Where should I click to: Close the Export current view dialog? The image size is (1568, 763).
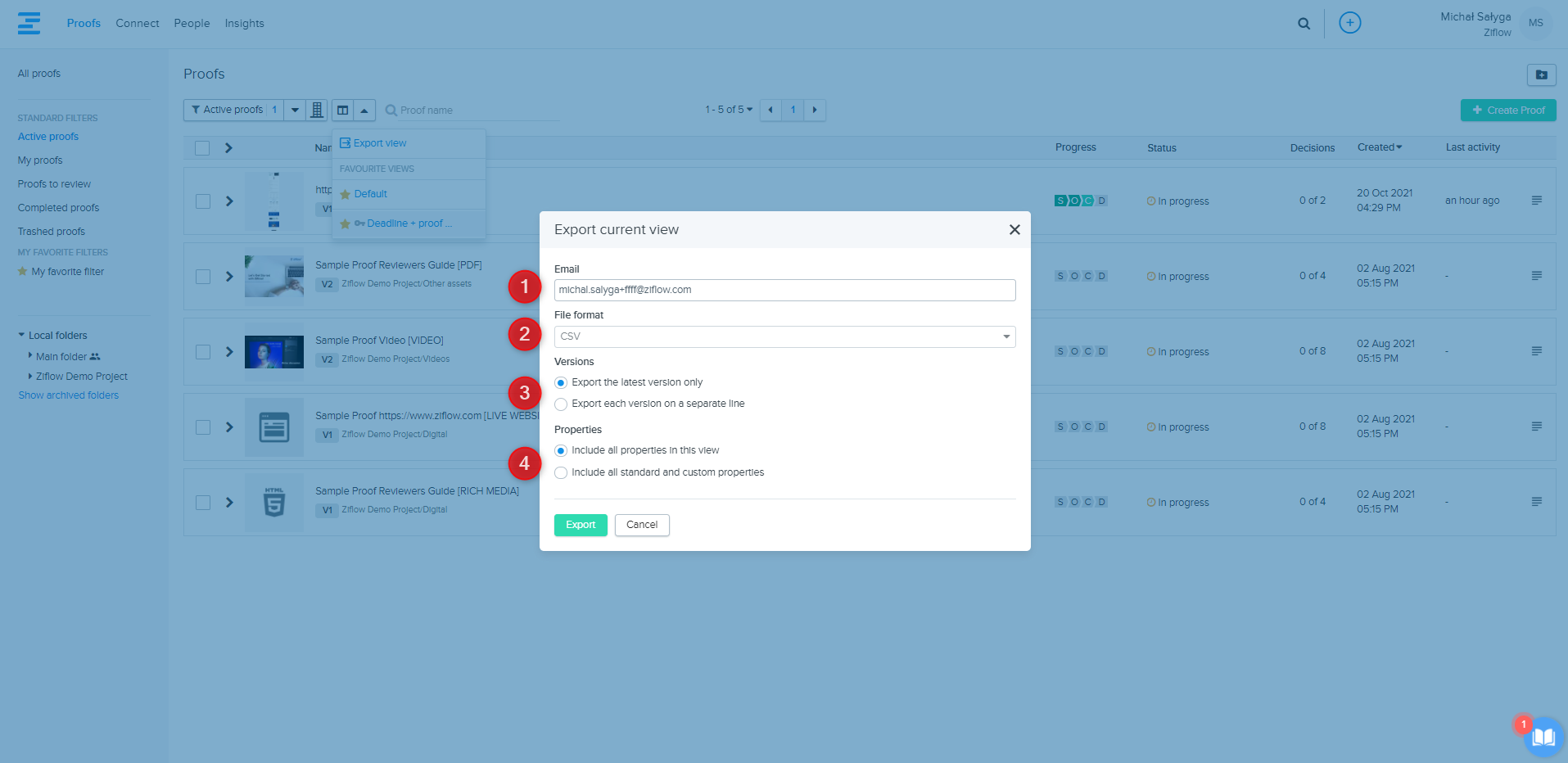pyautogui.click(x=1014, y=230)
